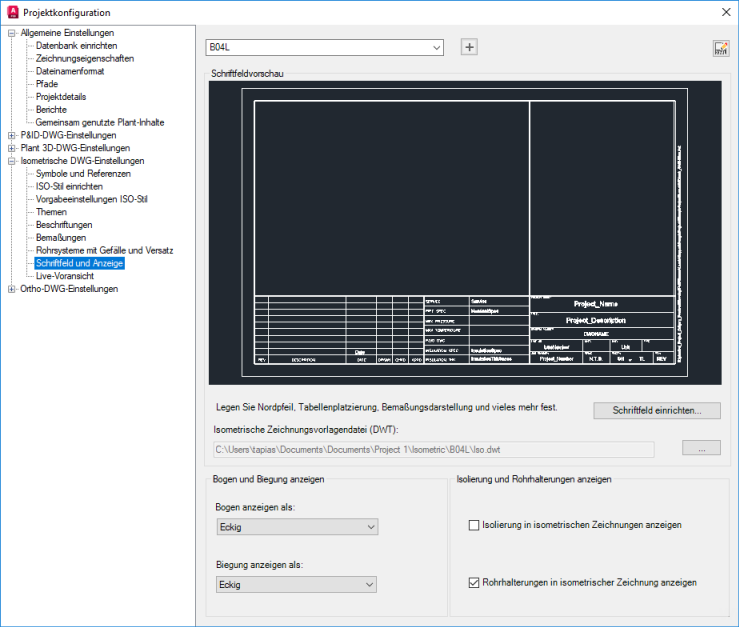
Task: Select Datenbank einrichten tree item
Action: pyautogui.click(x=76, y=46)
